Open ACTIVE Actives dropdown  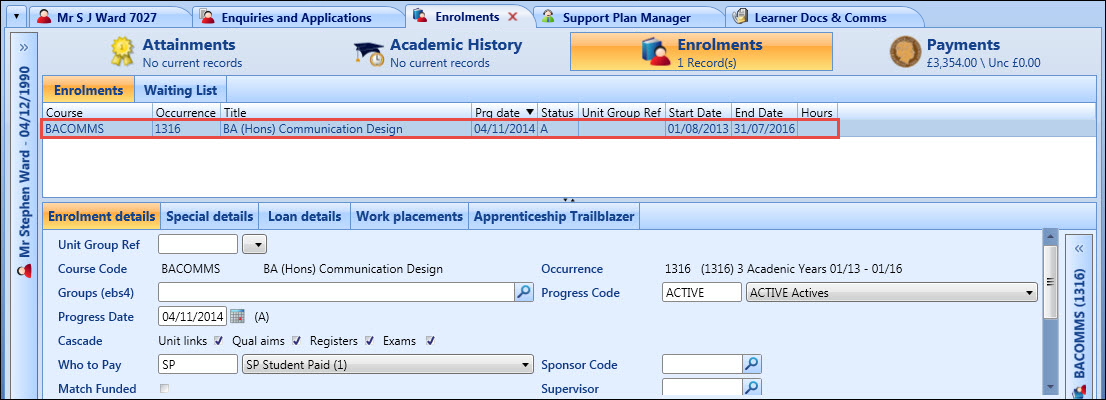coord(892,292)
